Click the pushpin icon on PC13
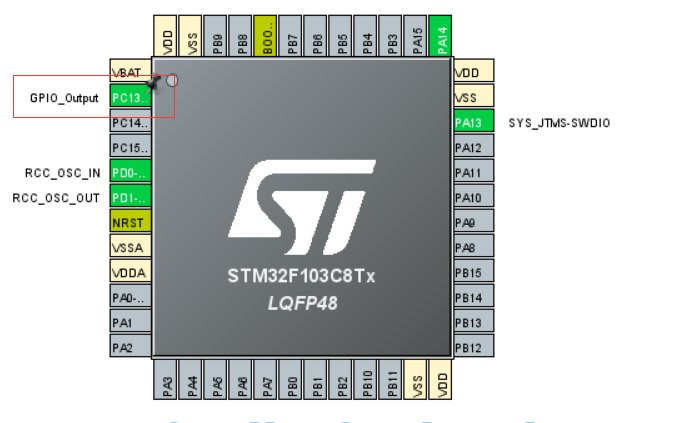Screen dimensions: 675x423 point(153,83)
